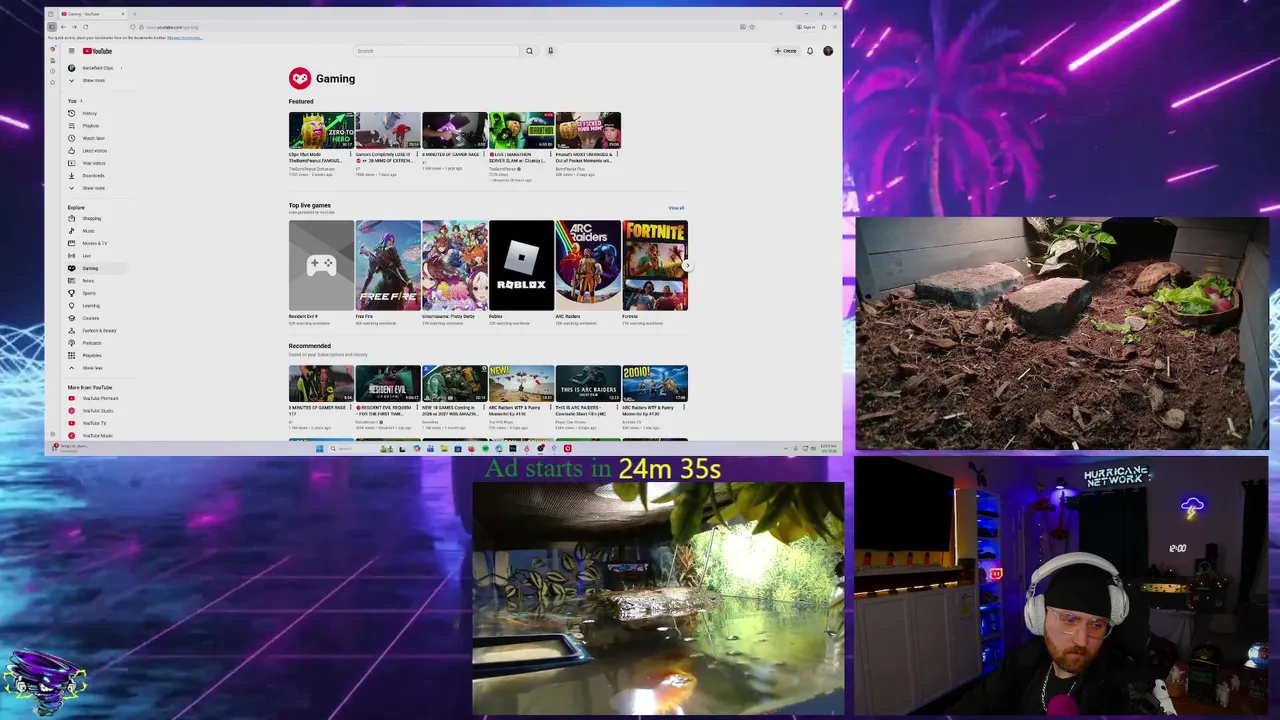Play the Resident Evil Requiem recommended video
The image size is (1280, 720).
pos(388,384)
